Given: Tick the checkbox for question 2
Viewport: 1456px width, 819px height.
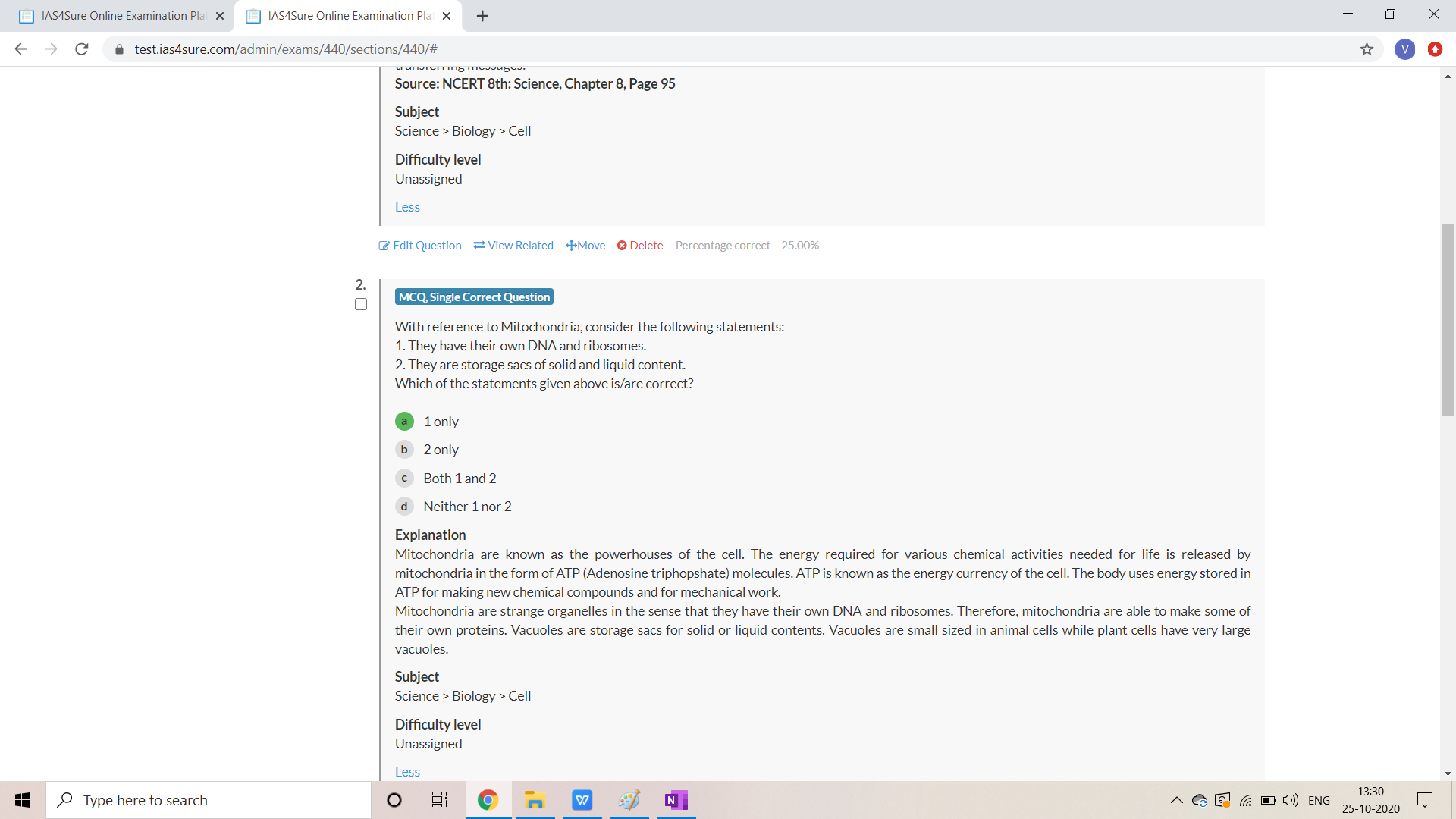Looking at the screenshot, I should [361, 304].
